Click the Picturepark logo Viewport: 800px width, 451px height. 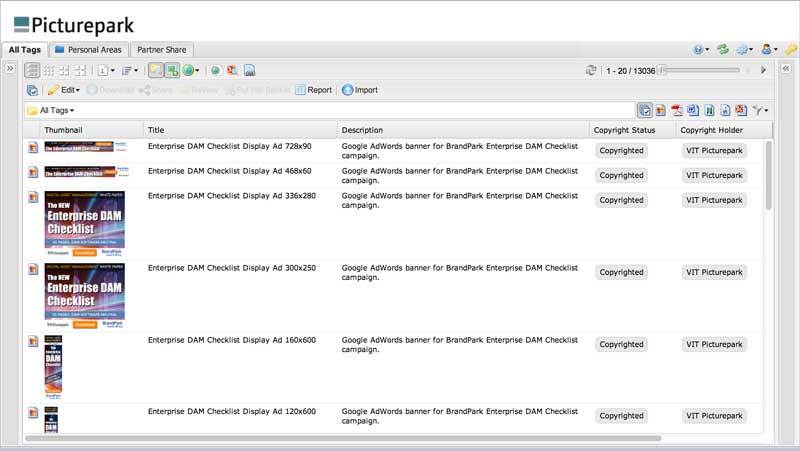(73, 25)
